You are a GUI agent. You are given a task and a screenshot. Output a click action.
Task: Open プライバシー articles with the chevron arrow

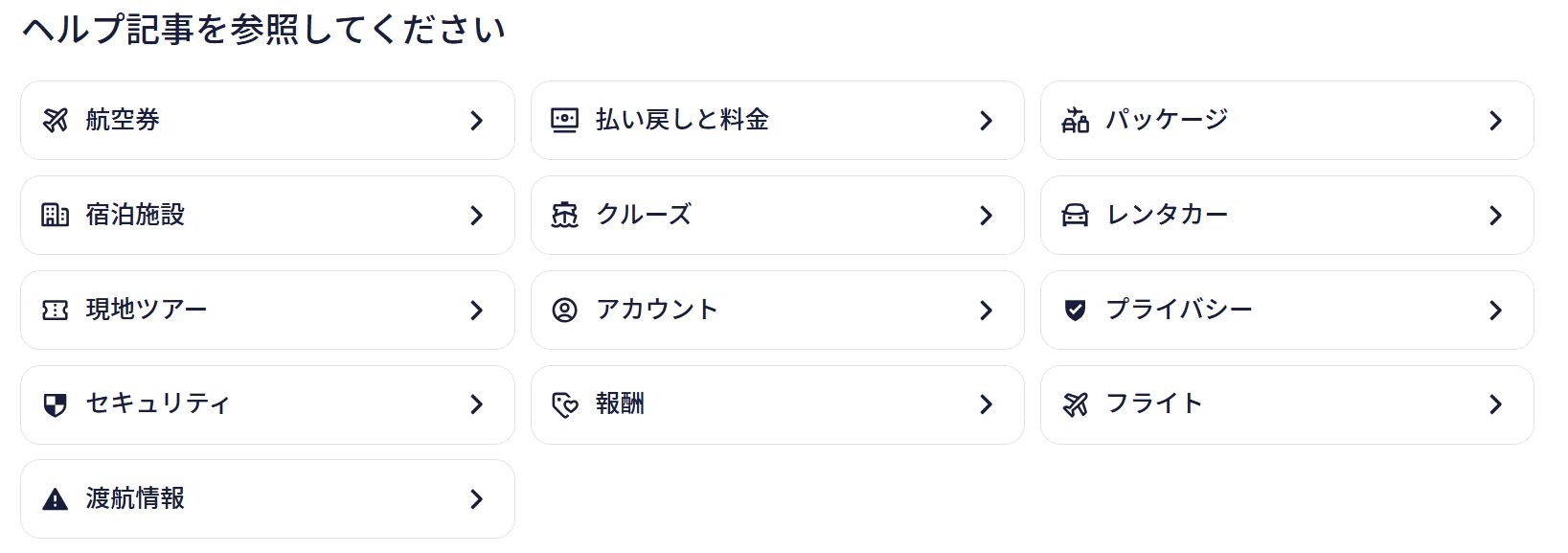[1496, 310]
